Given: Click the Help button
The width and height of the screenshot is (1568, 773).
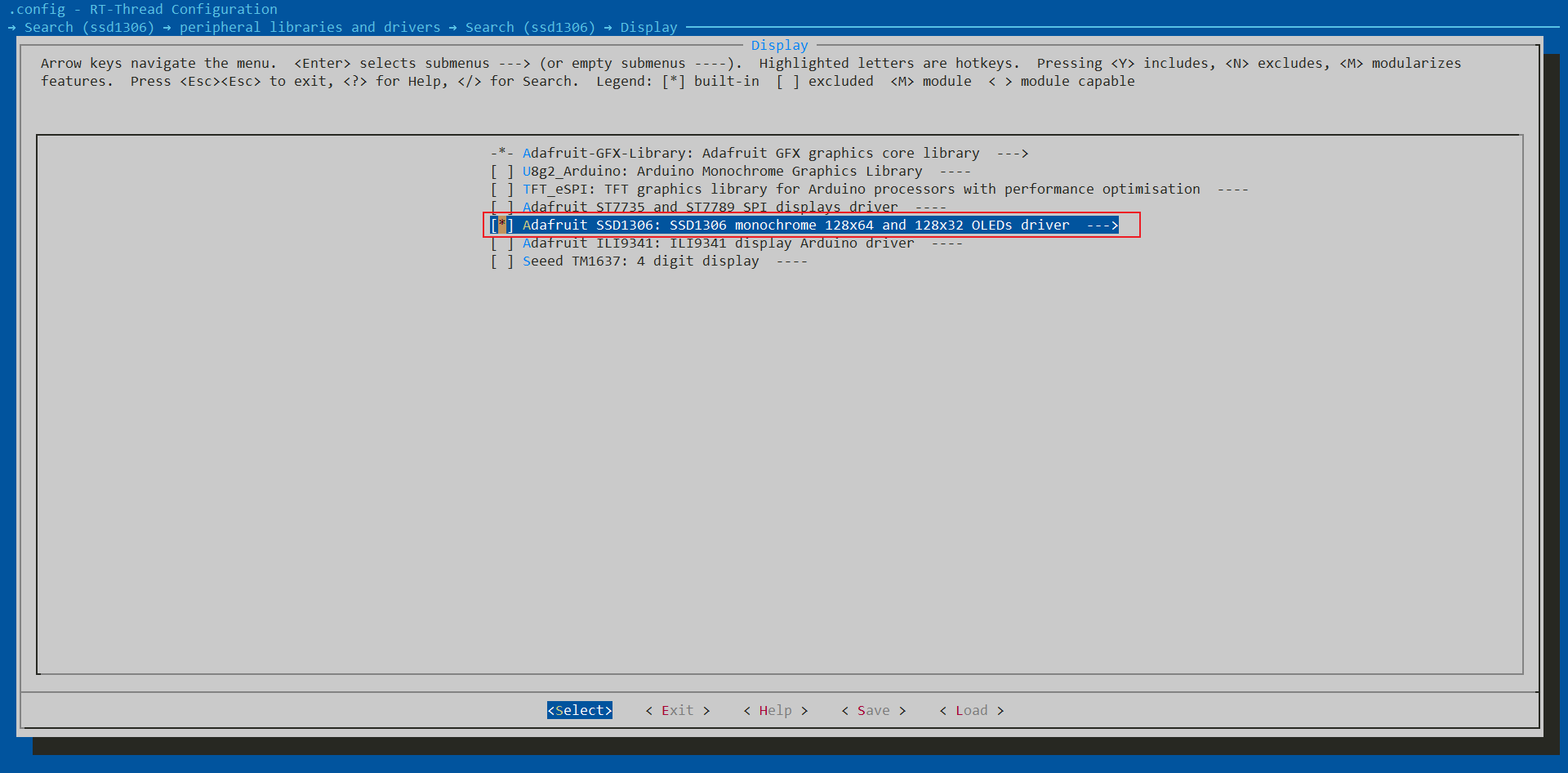Looking at the screenshot, I should 776,711.
